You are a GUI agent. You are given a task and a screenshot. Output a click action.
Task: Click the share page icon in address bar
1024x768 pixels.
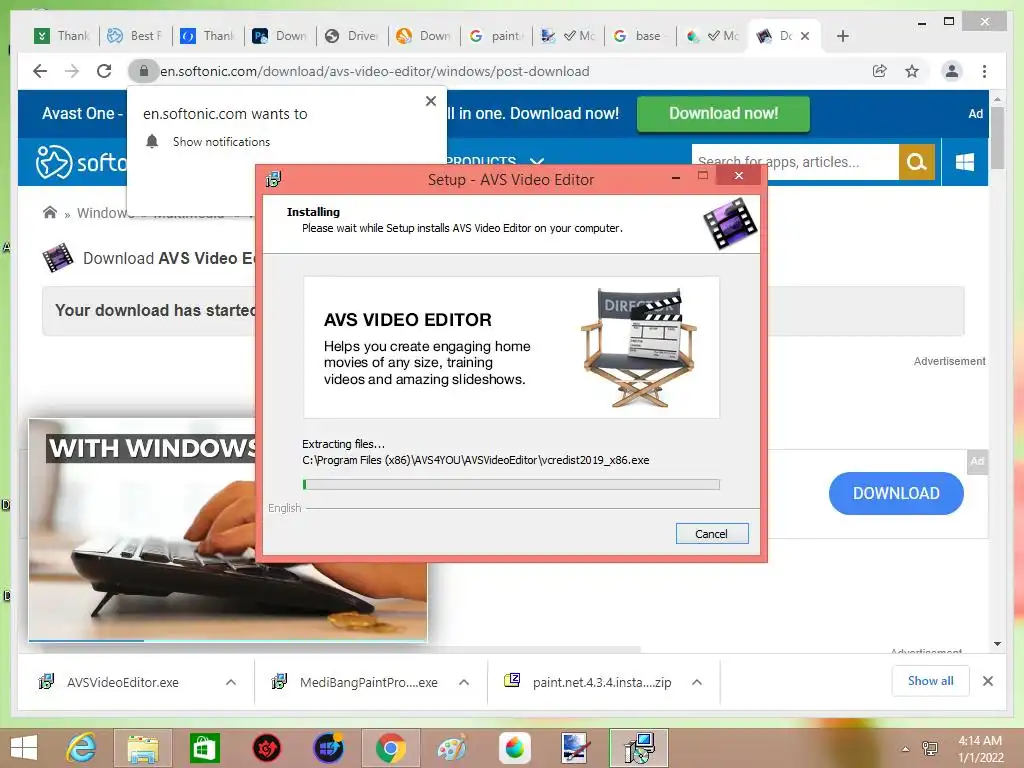(x=880, y=71)
